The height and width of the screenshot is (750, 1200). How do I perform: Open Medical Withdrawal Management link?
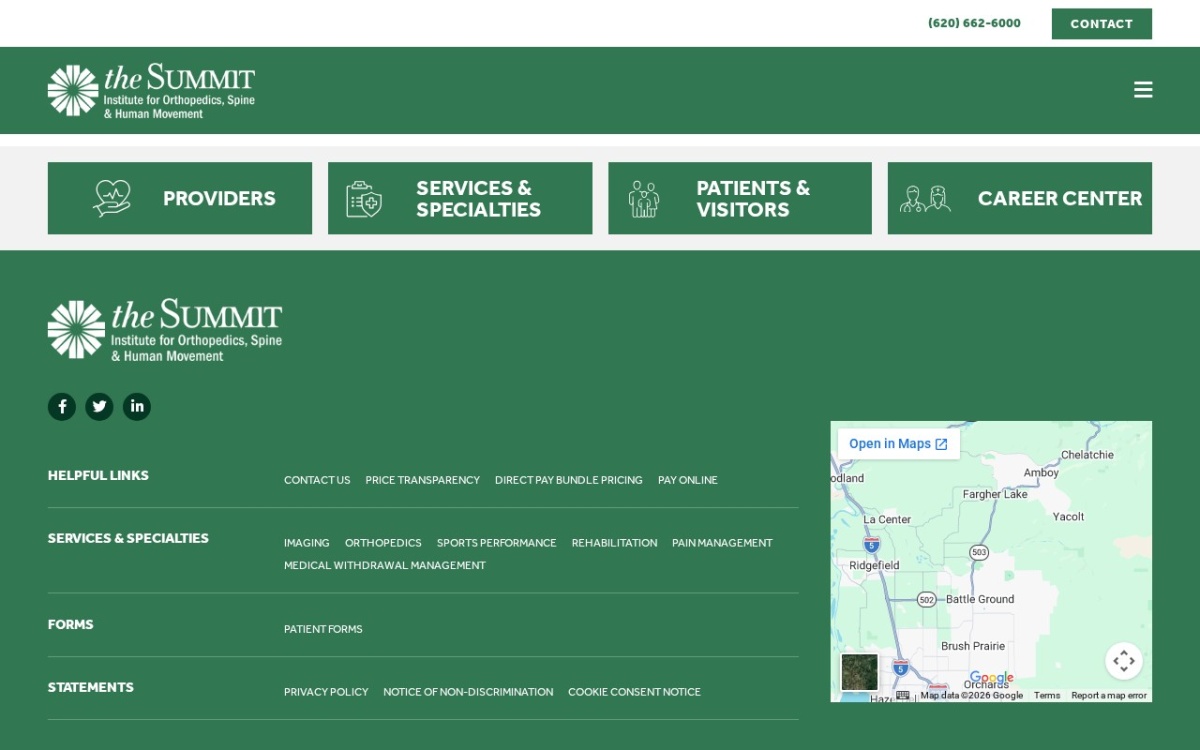point(385,565)
